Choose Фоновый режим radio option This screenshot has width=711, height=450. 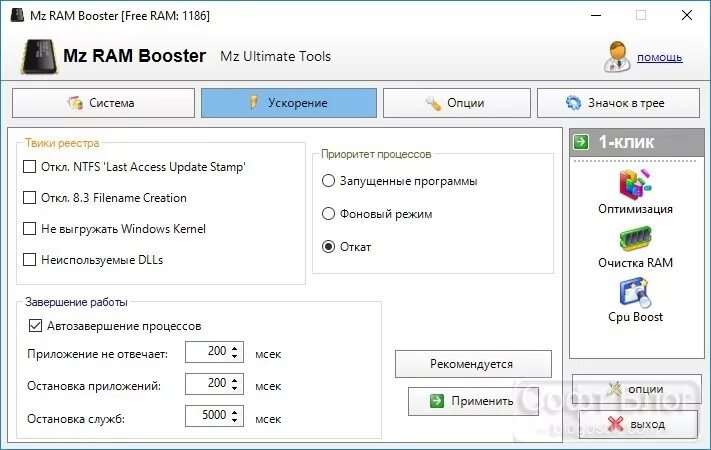coord(328,214)
